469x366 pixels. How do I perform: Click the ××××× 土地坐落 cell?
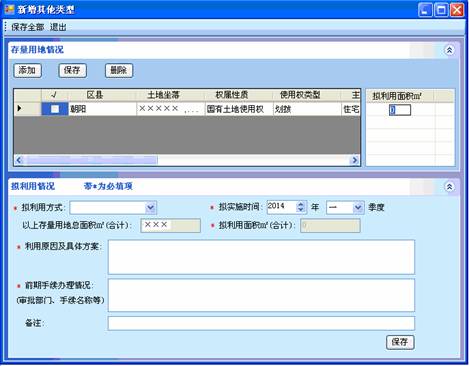(x=170, y=109)
